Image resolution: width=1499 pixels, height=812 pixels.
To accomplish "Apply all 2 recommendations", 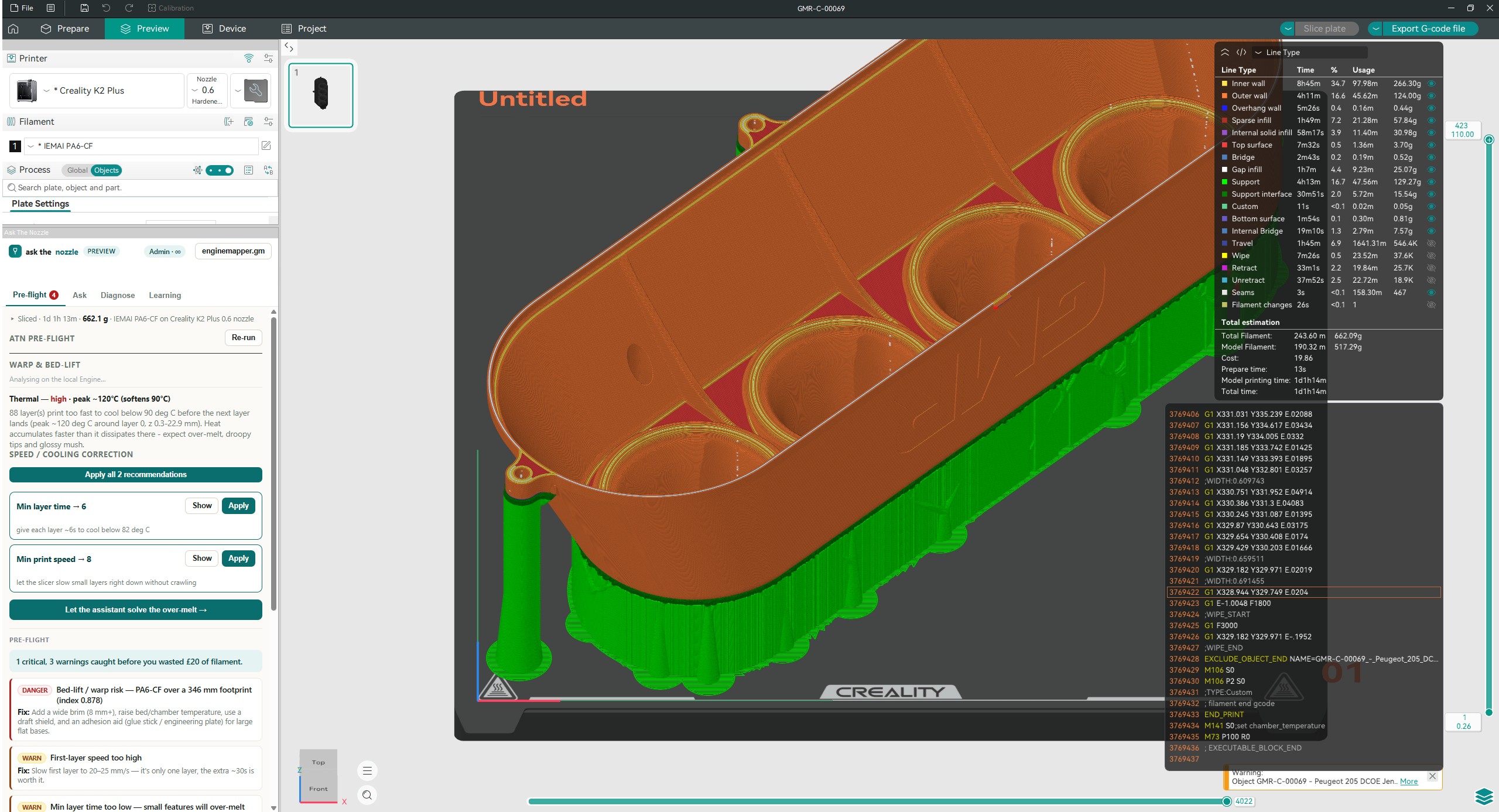I will (x=136, y=475).
